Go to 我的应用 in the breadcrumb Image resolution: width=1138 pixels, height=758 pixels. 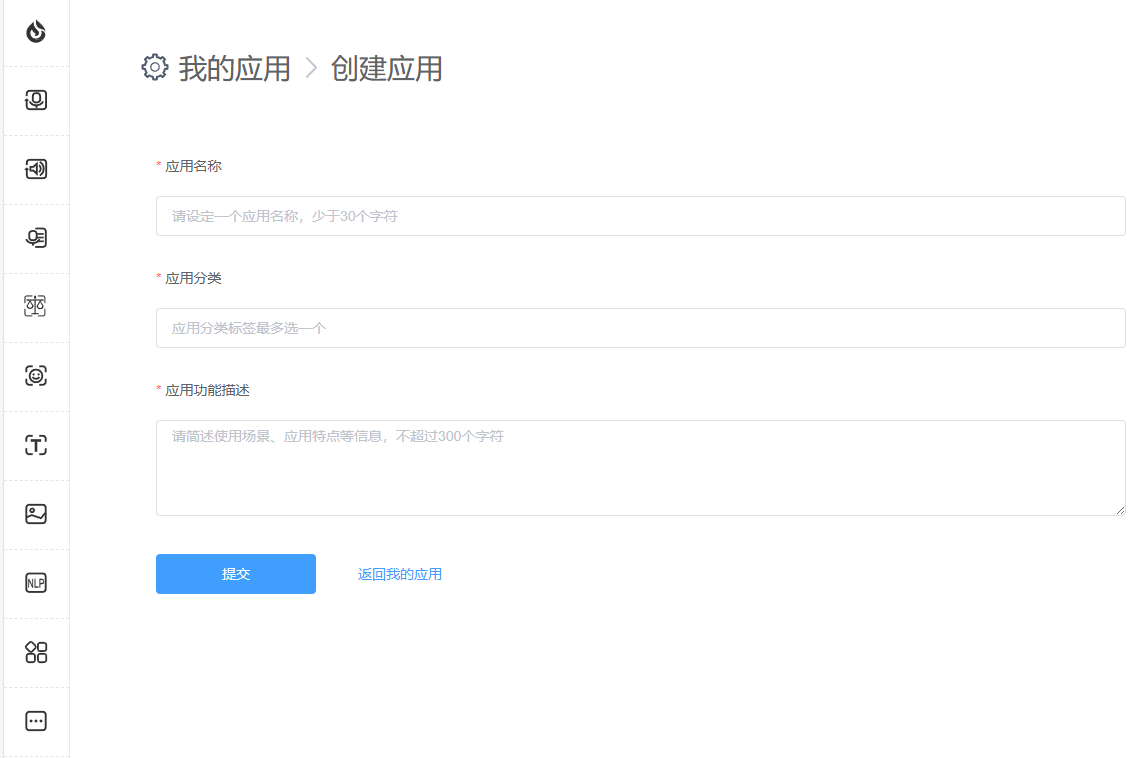pyautogui.click(x=234, y=69)
